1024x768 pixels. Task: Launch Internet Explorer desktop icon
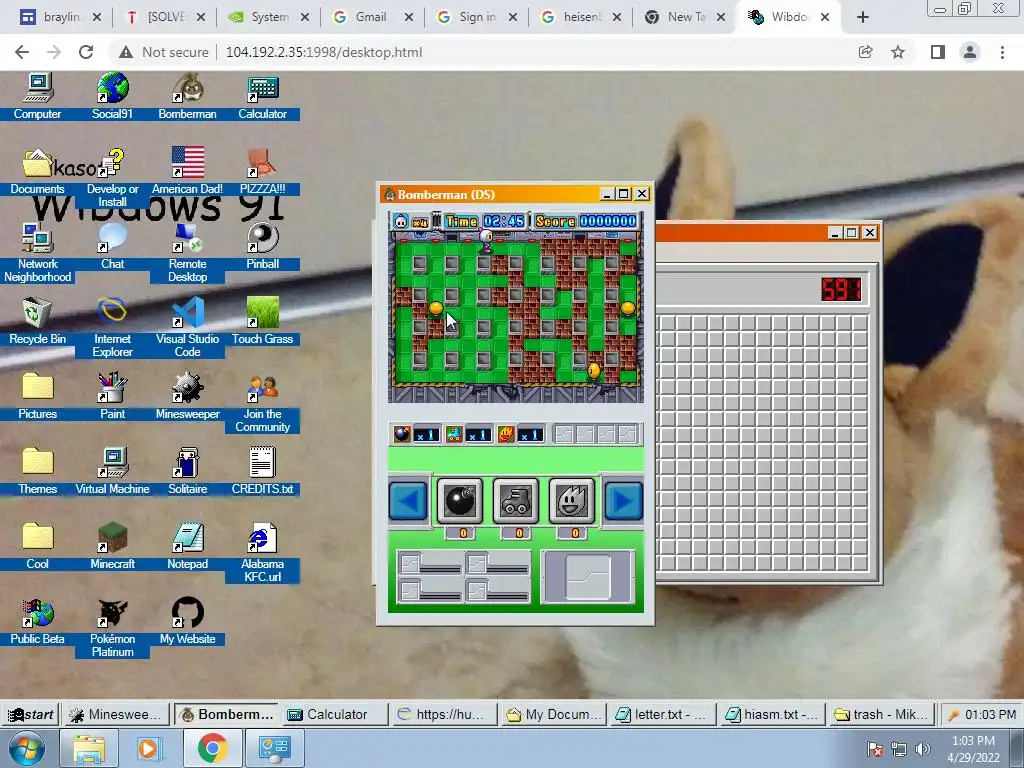[112, 312]
